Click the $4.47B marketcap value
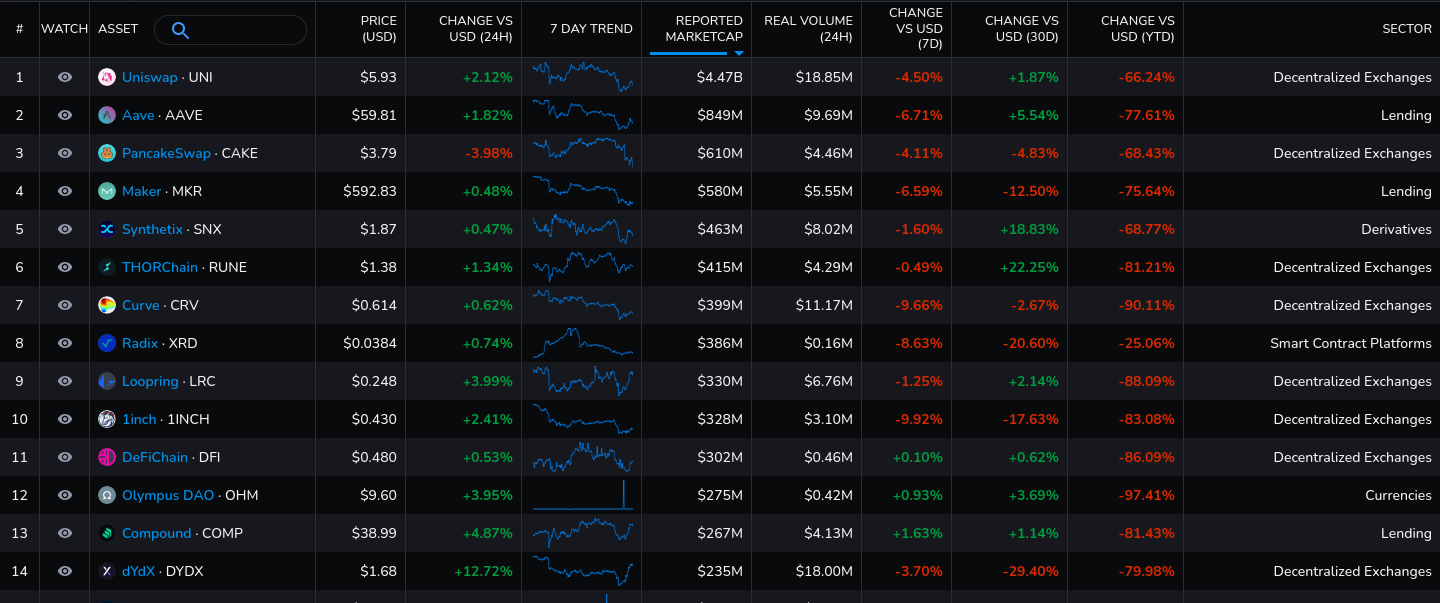This screenshot has height=603, width=1440. click(720, 77)
